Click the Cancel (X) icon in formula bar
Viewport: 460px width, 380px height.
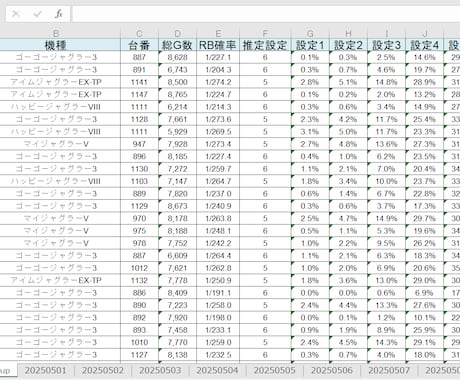click(16, 14)
